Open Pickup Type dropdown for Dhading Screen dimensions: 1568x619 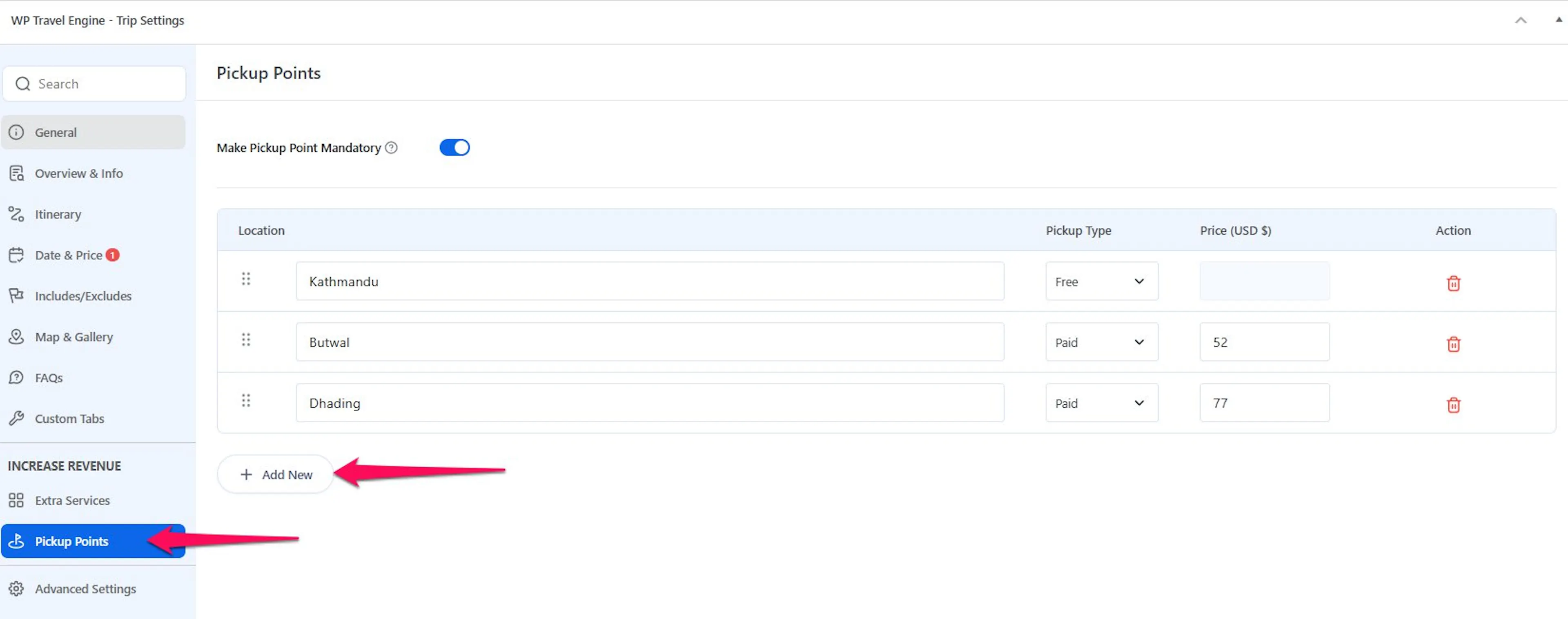pyautogui.click(x=1102, y=403)
